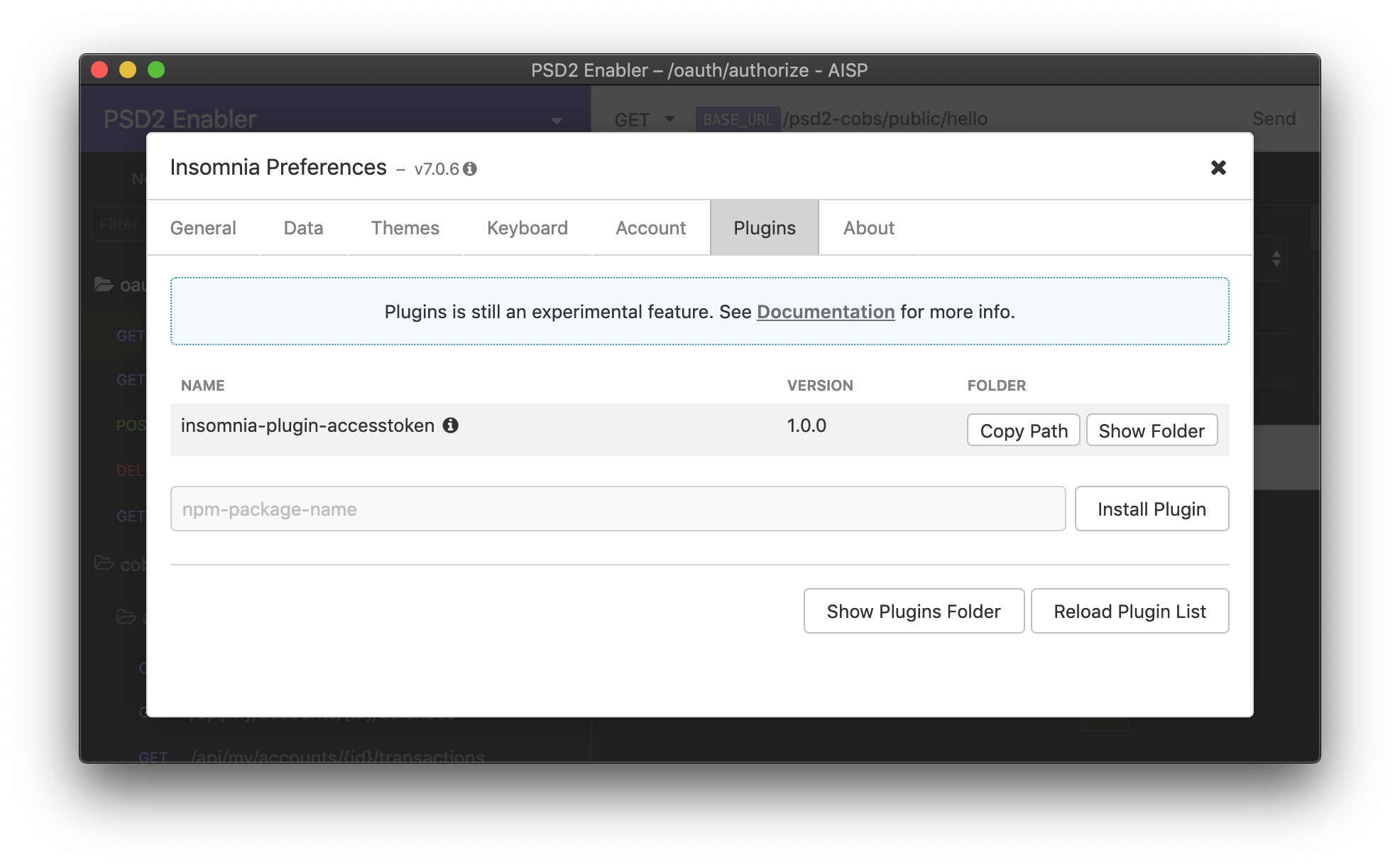This screenshot has height=868, width=1400.
Task: Click the info icon next to insomnia-plugin-accesstoken
Action: (x=451, y=425)
